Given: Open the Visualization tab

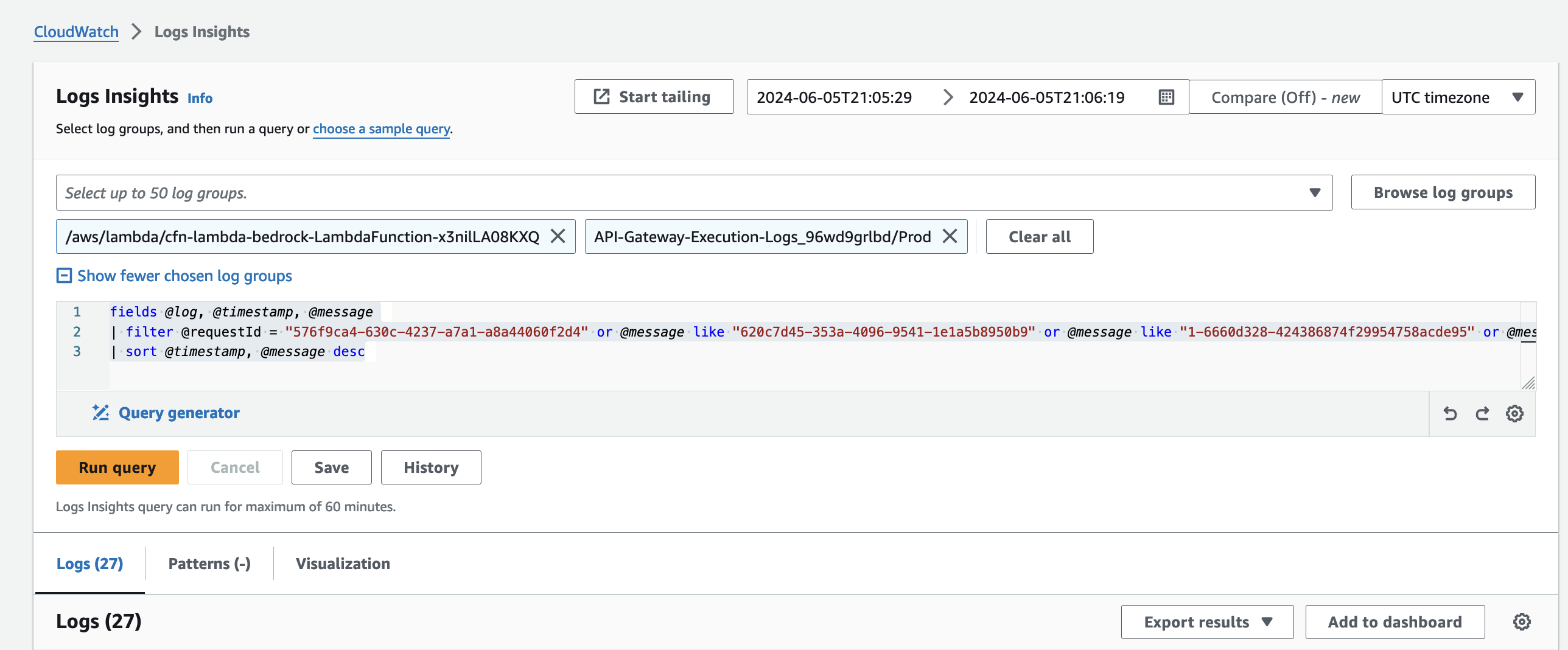Looking at the screenshot, I should point(343,564).
